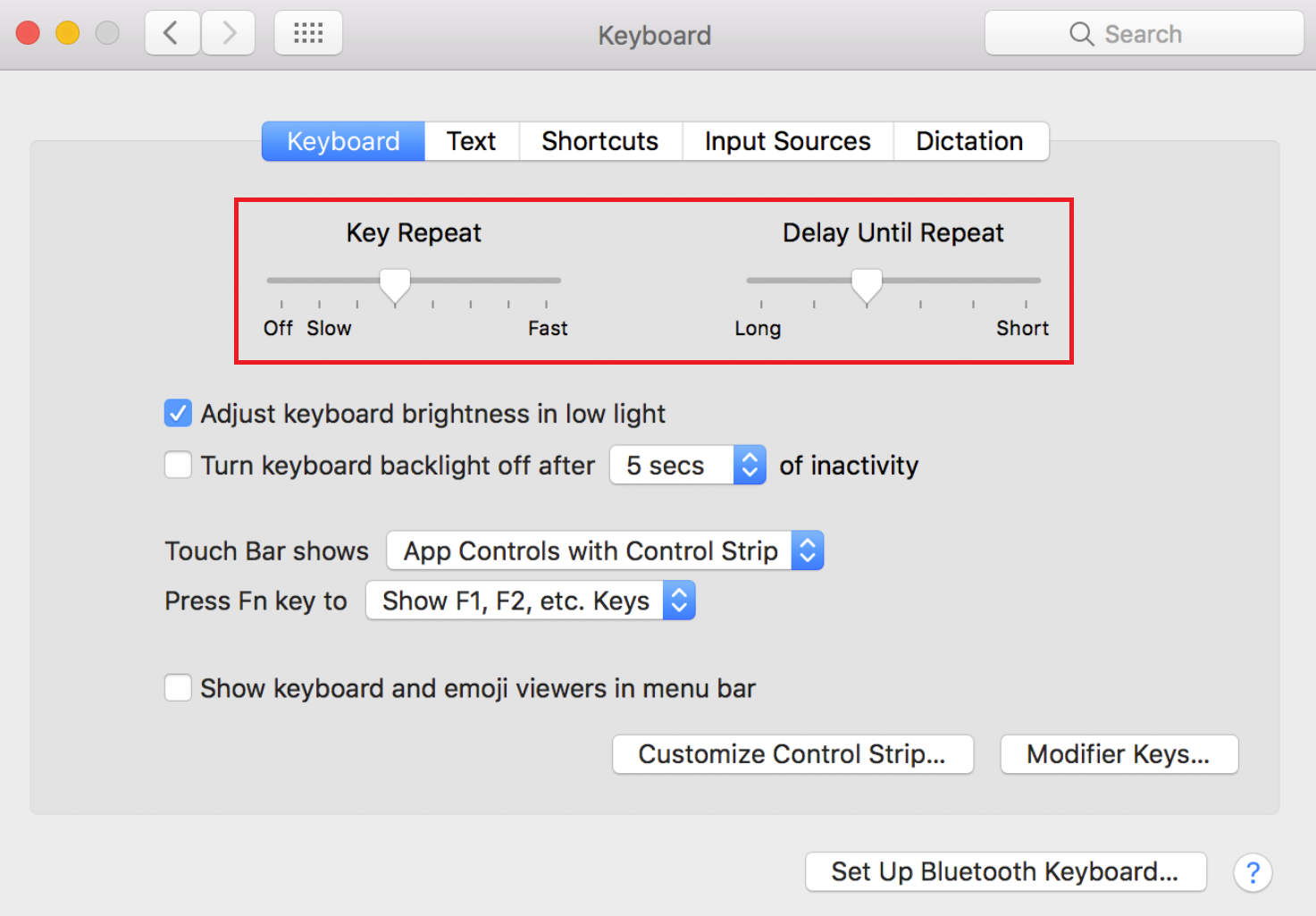This screenshot has width=1316, height=916.
Task: Click the search magnifier icon
Action: pyautogui.click(x=1081, y=33)
